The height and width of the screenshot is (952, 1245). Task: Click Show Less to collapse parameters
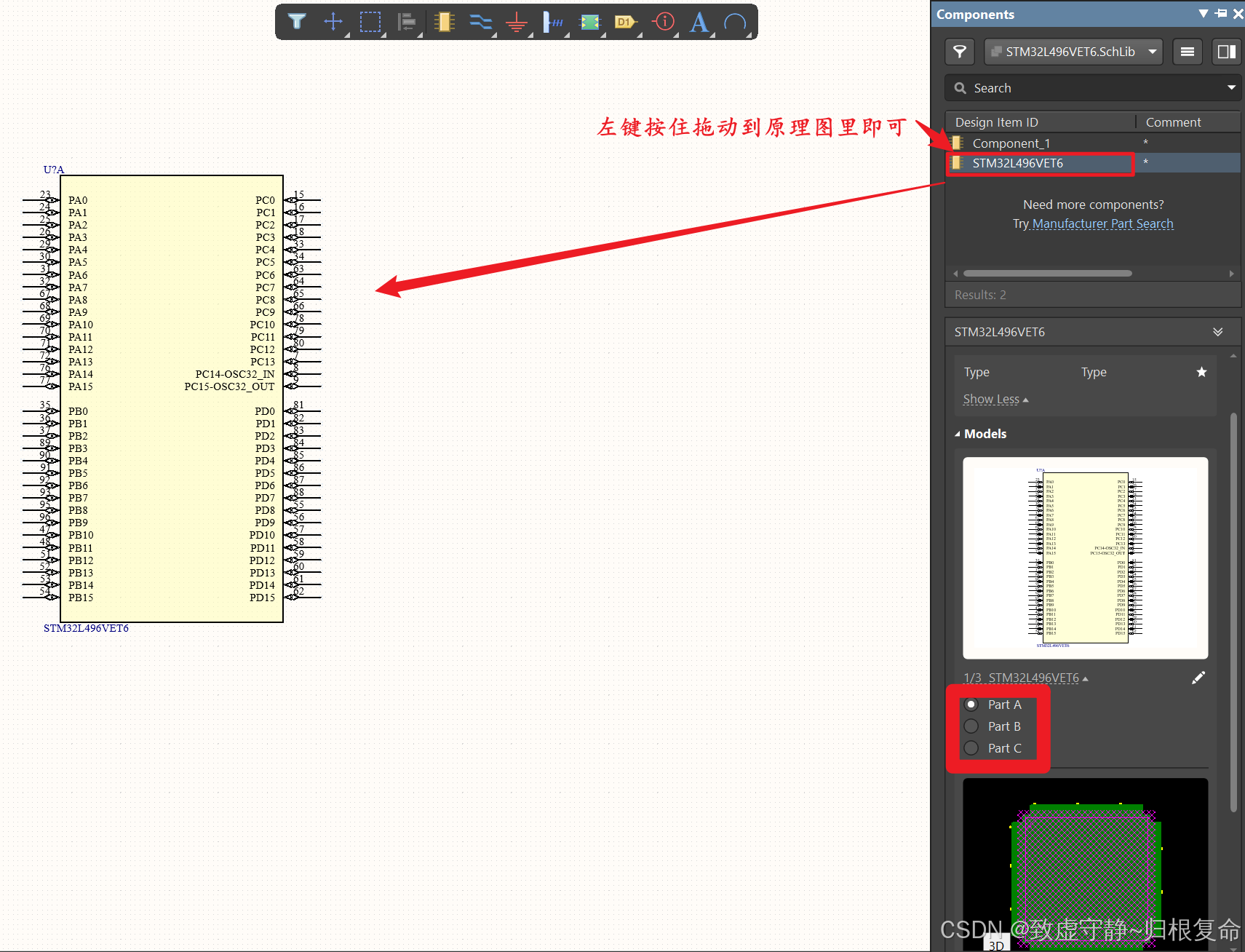(995, 400)
